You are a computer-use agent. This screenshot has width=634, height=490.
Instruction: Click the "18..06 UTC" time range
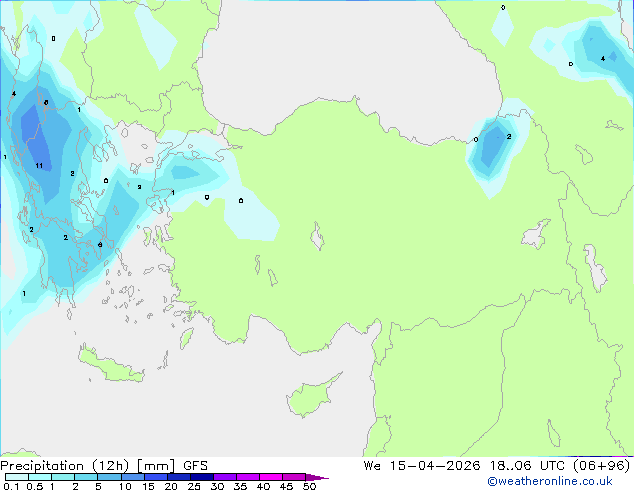tap(528, 466)
